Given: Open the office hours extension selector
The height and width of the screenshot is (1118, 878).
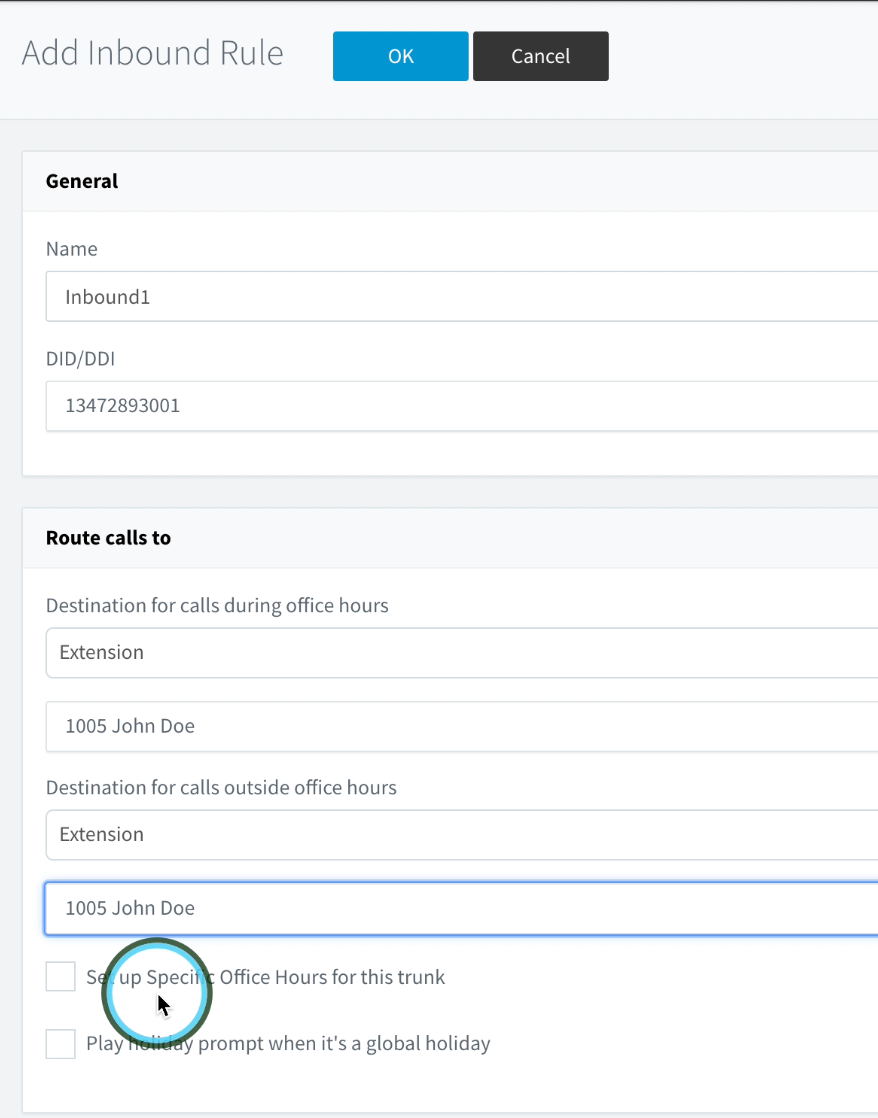Looking at the screenshot, I should point(460,726).
